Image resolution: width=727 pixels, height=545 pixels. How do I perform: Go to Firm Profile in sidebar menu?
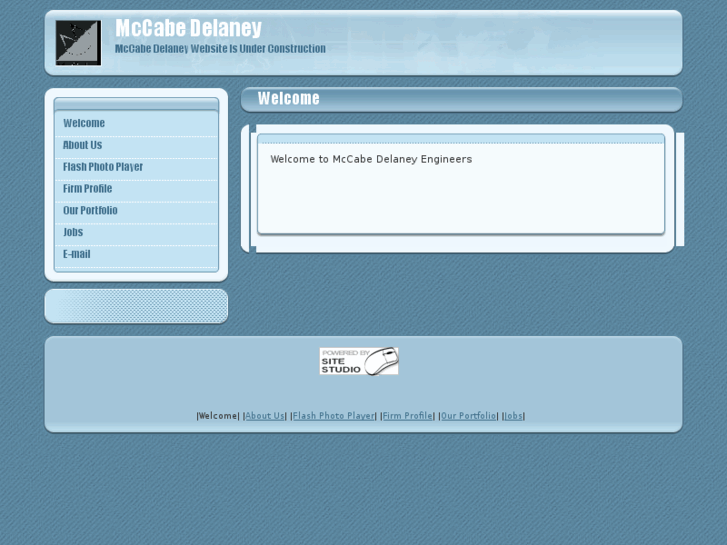pos(88,189)
